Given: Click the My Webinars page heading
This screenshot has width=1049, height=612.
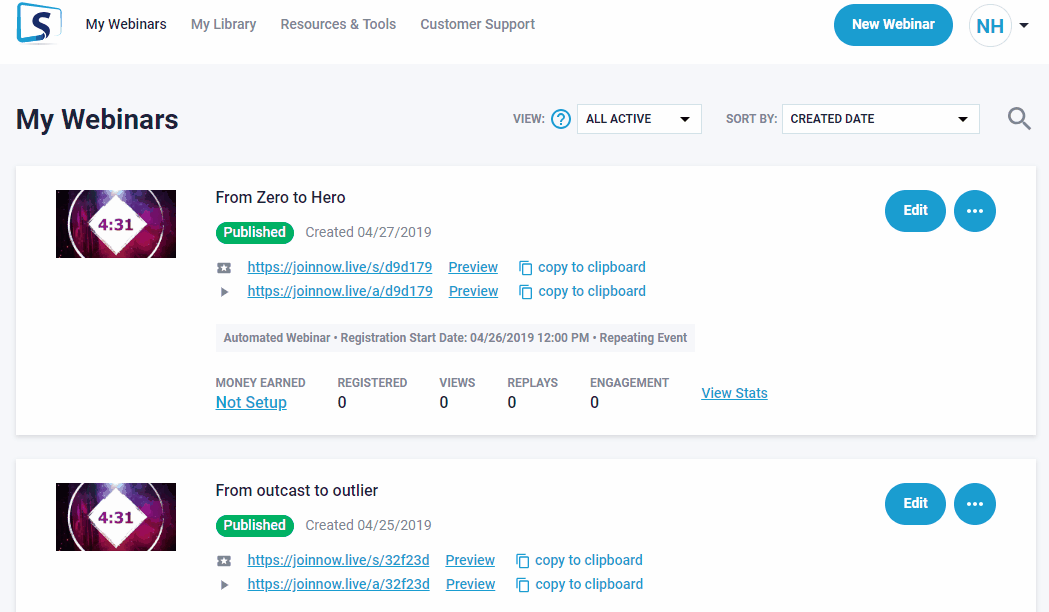Looking at the screenshot, I should tap(97, 120).
